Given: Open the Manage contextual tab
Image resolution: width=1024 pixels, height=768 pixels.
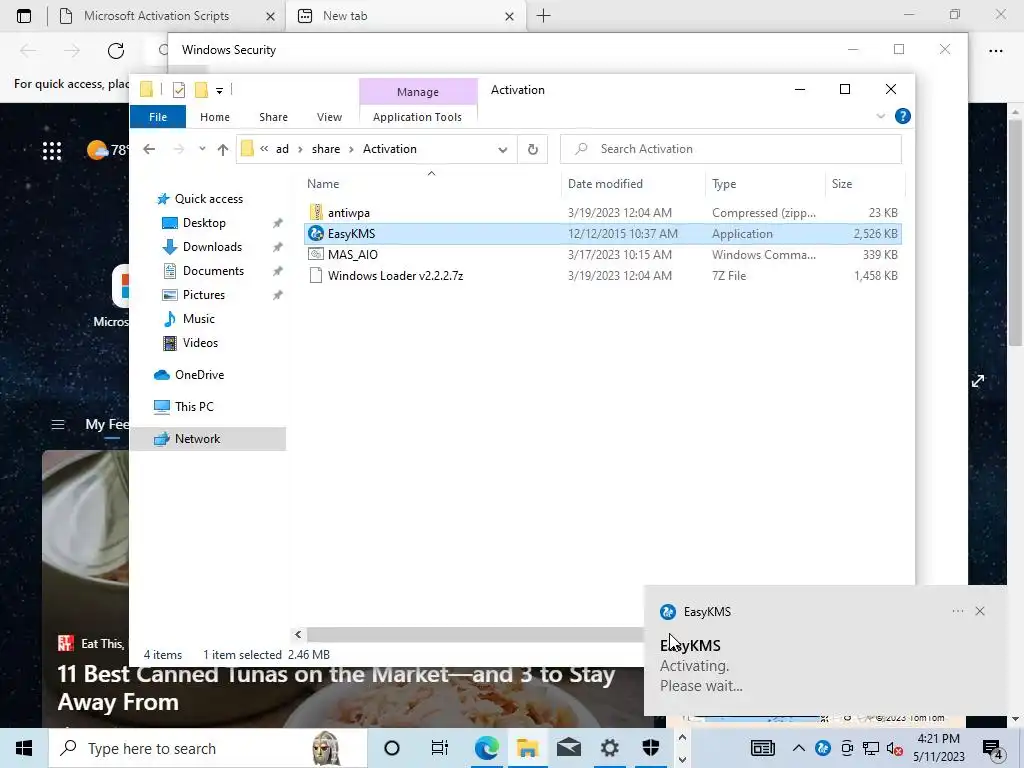Looking at the screenshot, I should (x=418, y=92).
